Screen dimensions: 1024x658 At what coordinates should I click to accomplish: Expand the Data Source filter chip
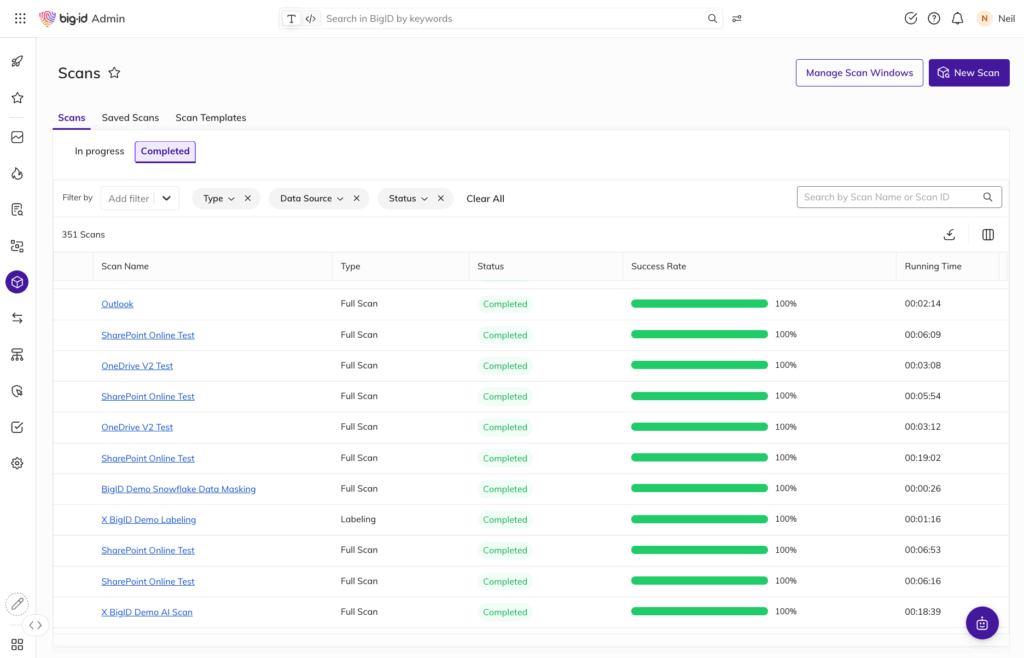tap(311, 198)
